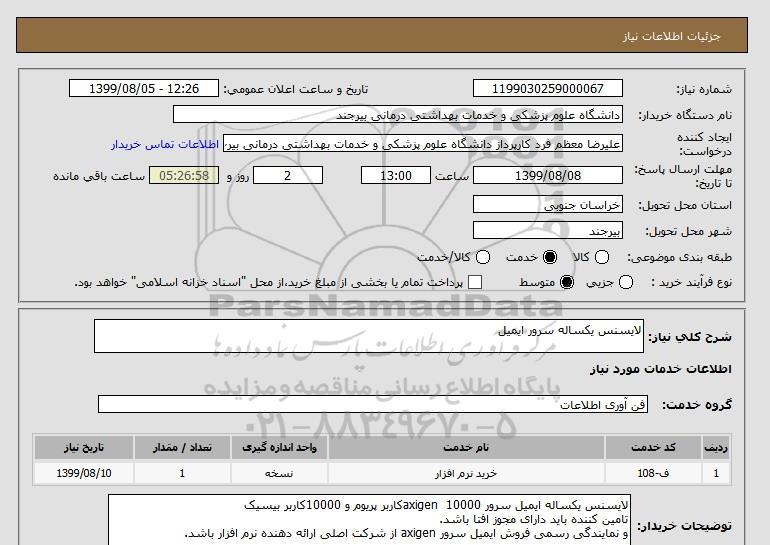The width and height of the screenshot is (770, 545).
Task: Click the general description field لایسنس یکساله سرور ایمیل
Action: pyautogui.click(x=369, y=336)
